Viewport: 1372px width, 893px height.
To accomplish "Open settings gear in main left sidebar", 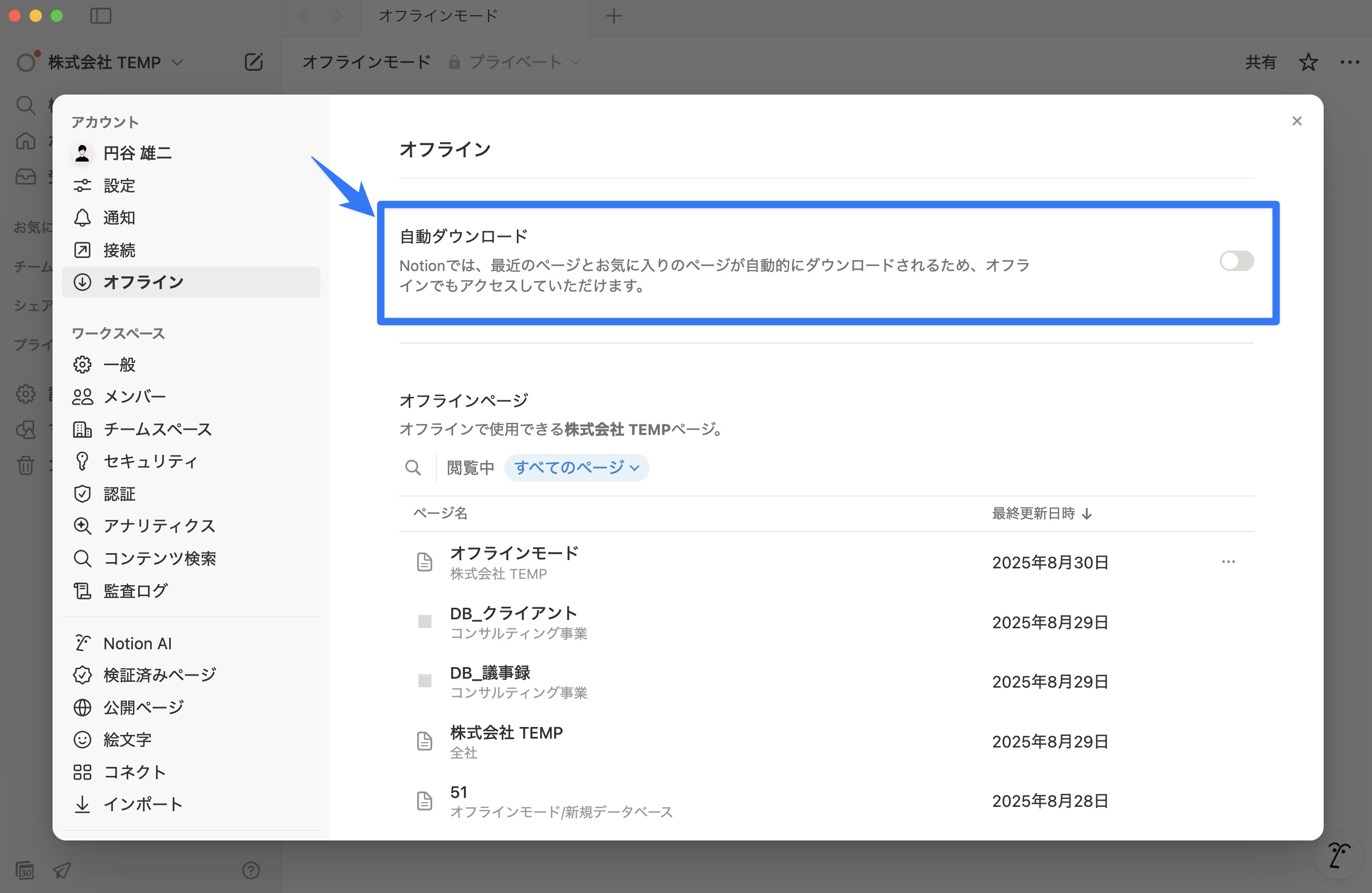I will (25, 394).
